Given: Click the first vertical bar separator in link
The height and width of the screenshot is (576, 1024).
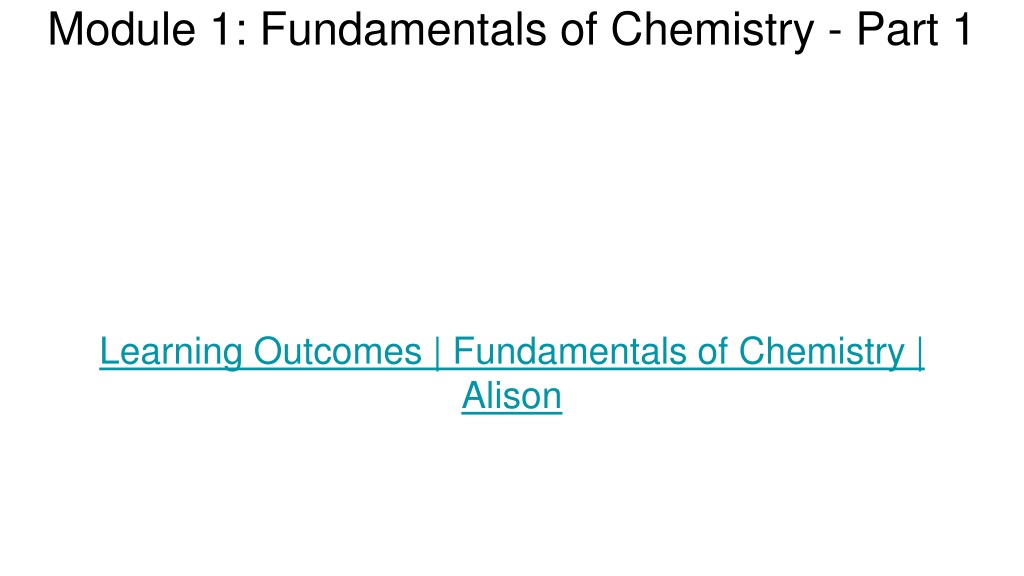Looking at the screenshot, I should [x=438, y=353].
